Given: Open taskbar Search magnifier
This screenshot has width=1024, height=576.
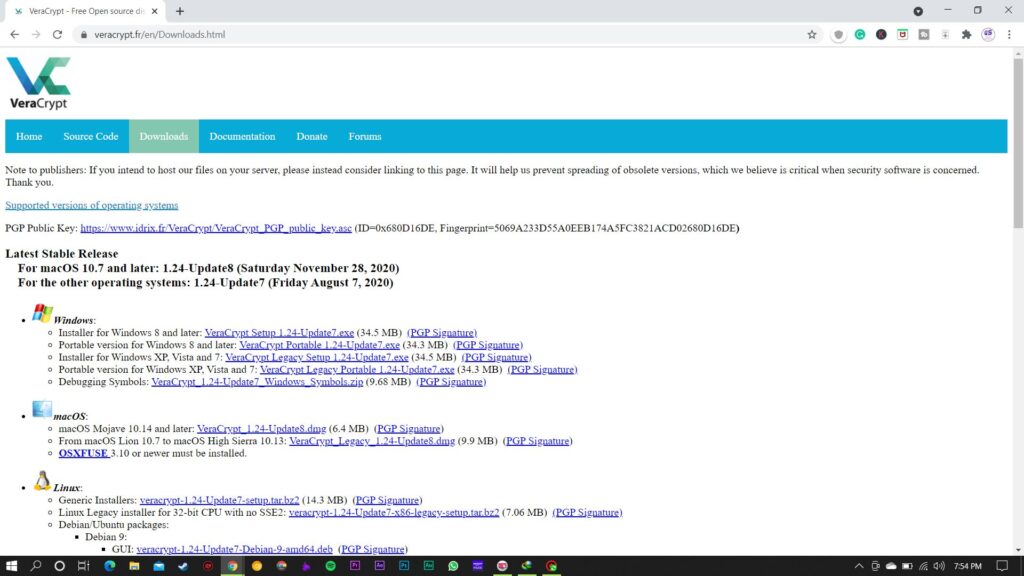Looking at the screenshot, I should coord(36,566).
